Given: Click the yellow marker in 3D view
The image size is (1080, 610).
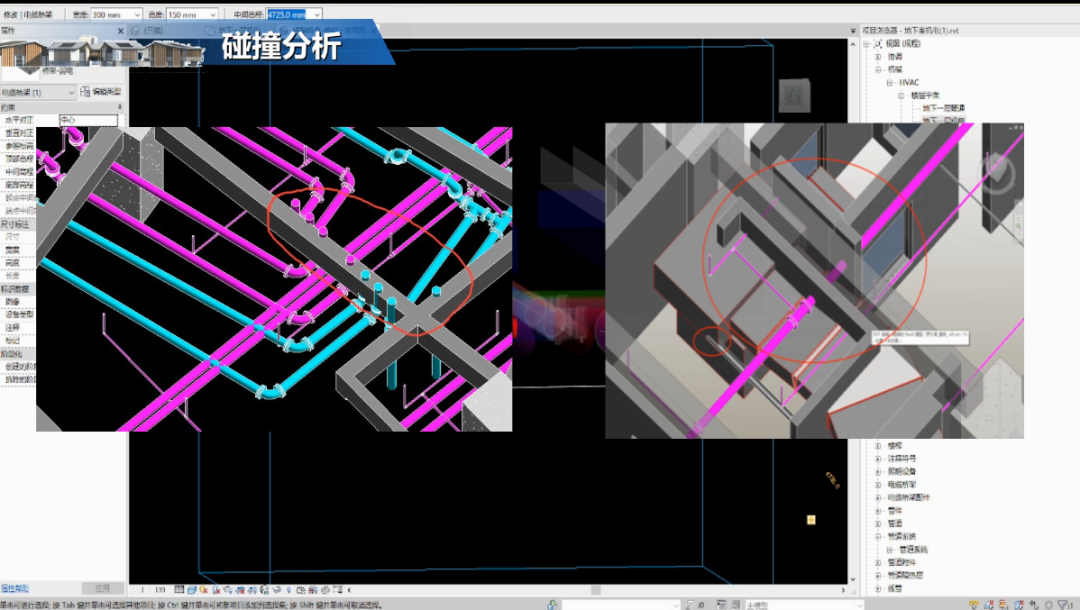Looking at the screenshot, I should point(811,520).
